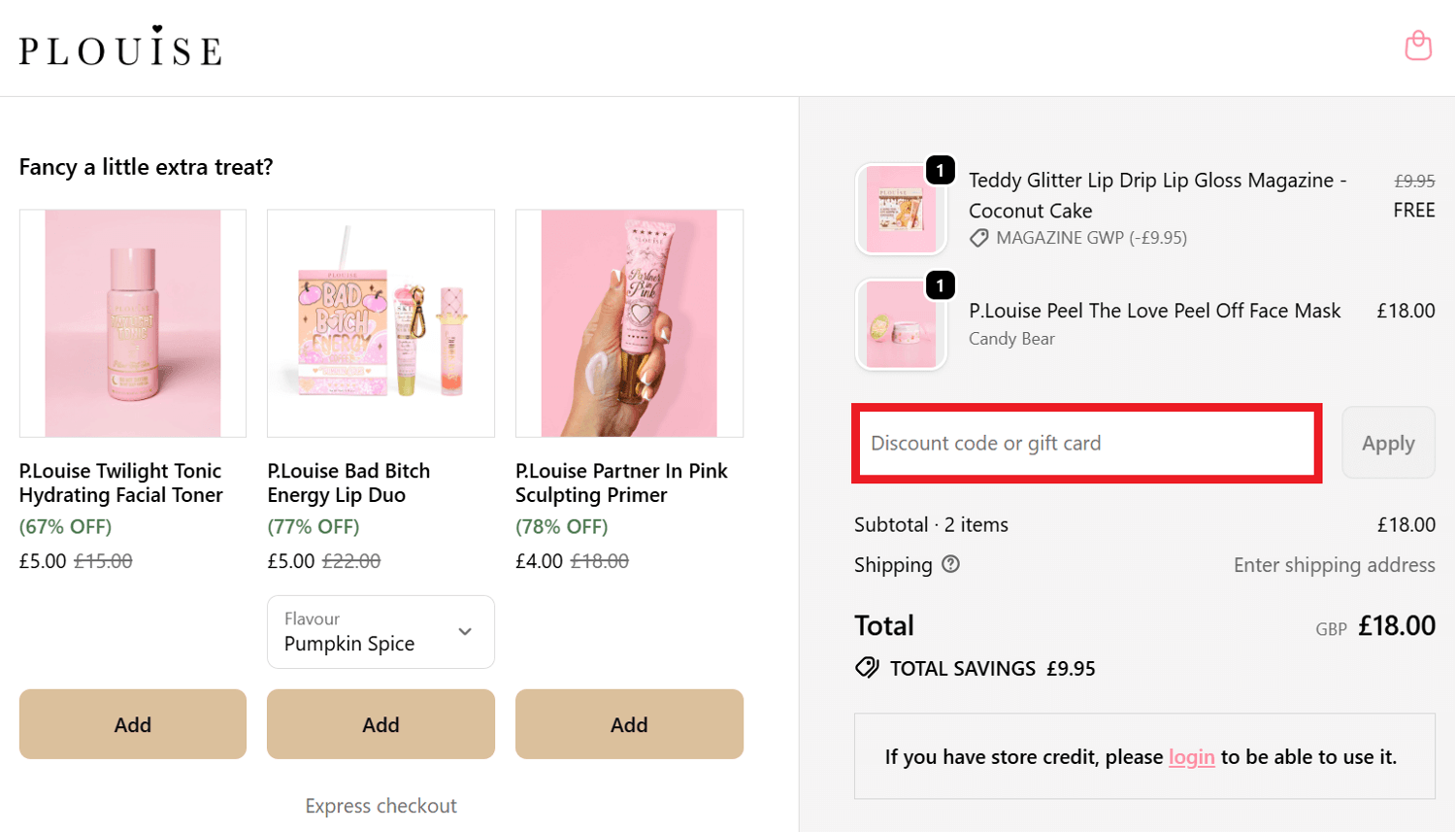
Task: Add the Twilight Tonic Hydrating Facial Toner
Action: point(132,723)
